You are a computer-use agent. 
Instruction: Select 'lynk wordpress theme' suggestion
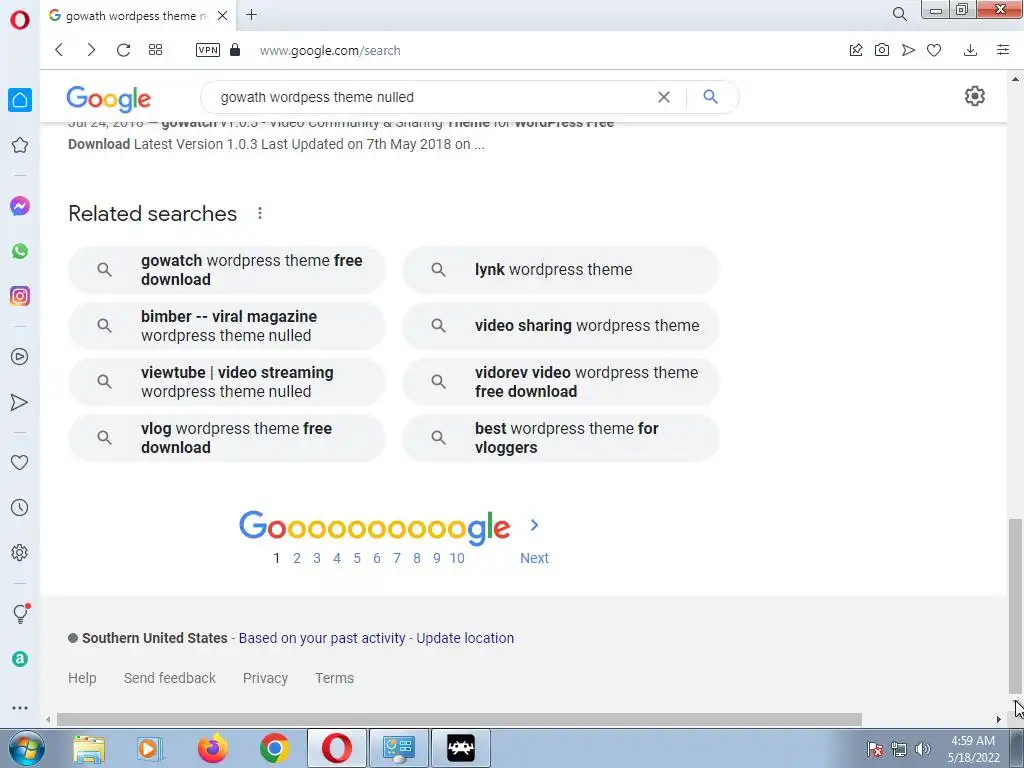coord(561,270)
